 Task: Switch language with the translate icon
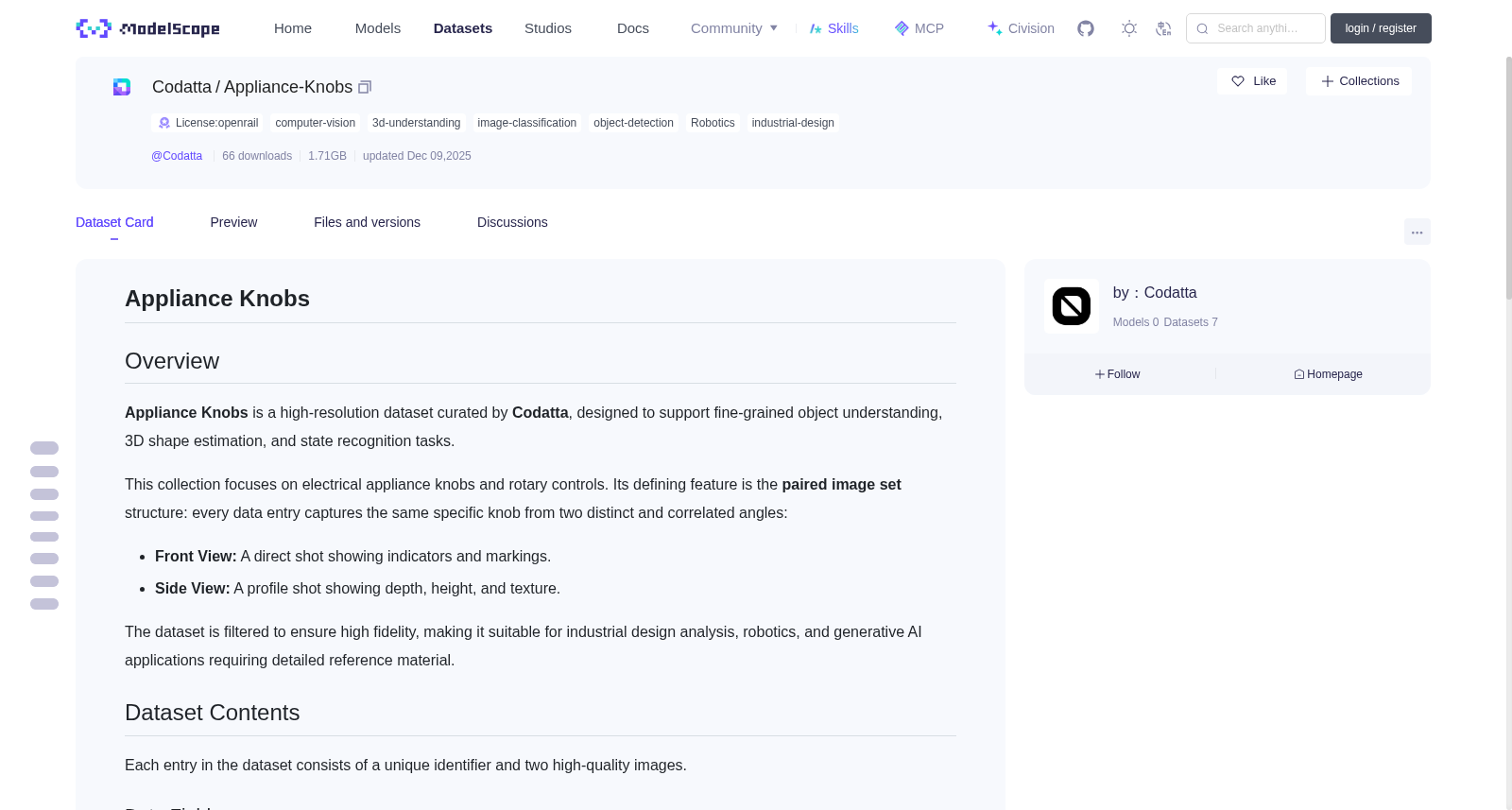(1163, 28)
